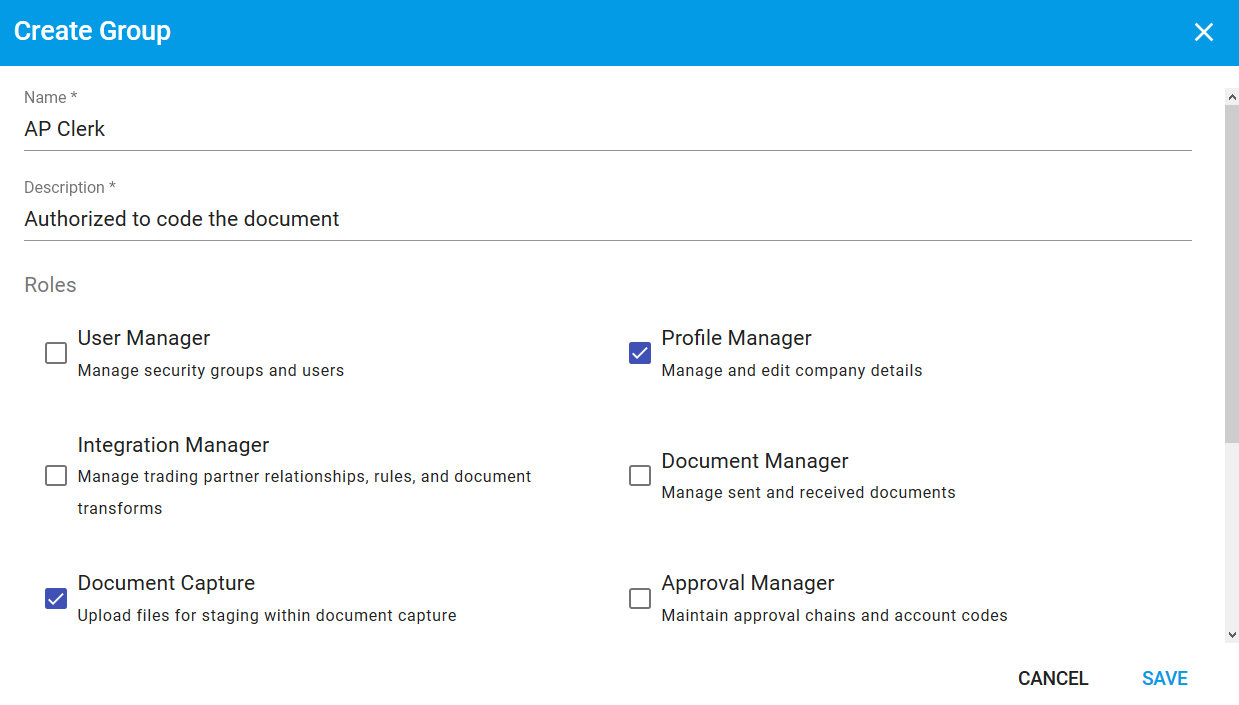
Task: Select the Profile Manager role label
Action: point(736,338)
